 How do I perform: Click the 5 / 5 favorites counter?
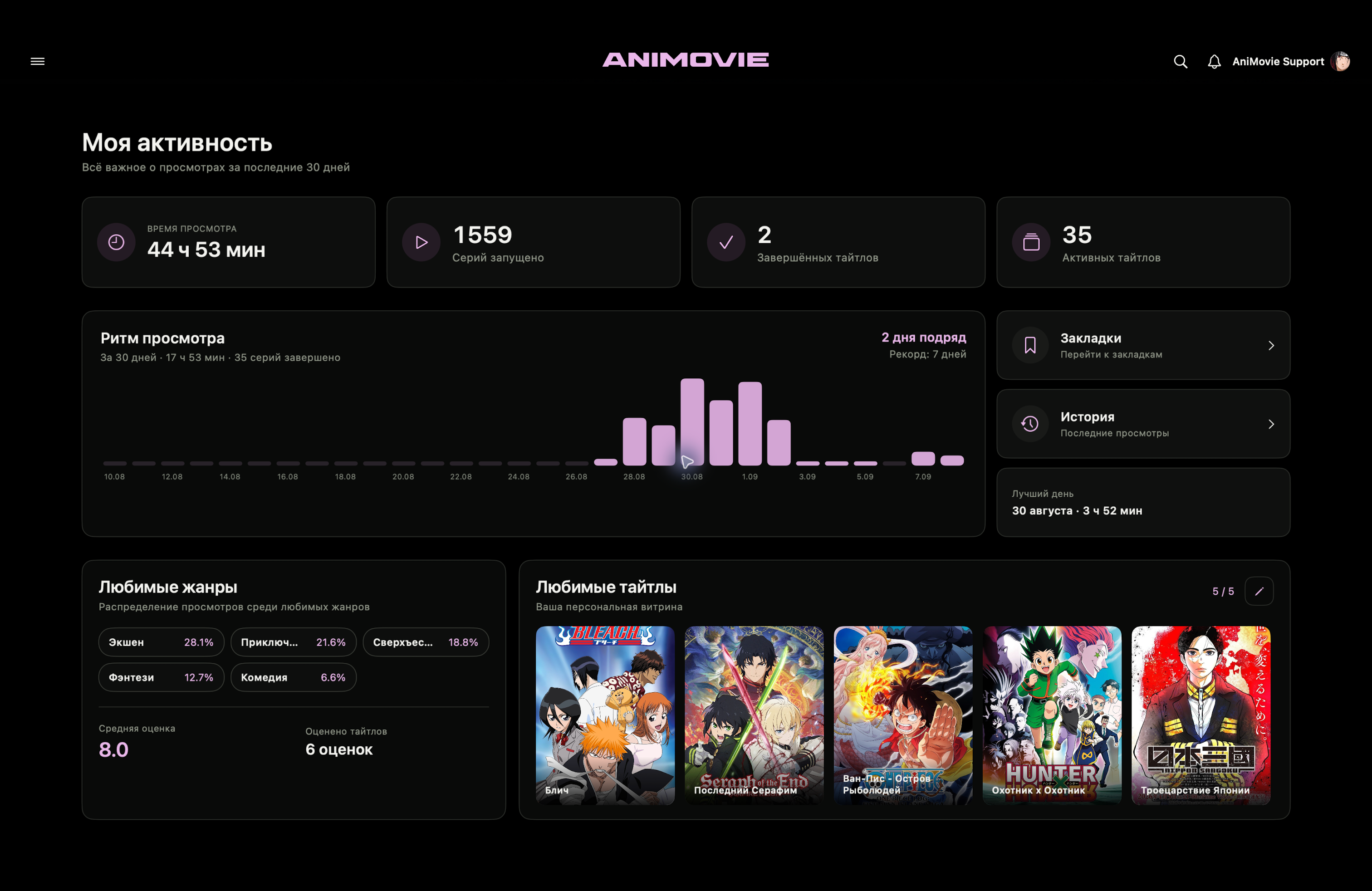[x=1223, y=591]
